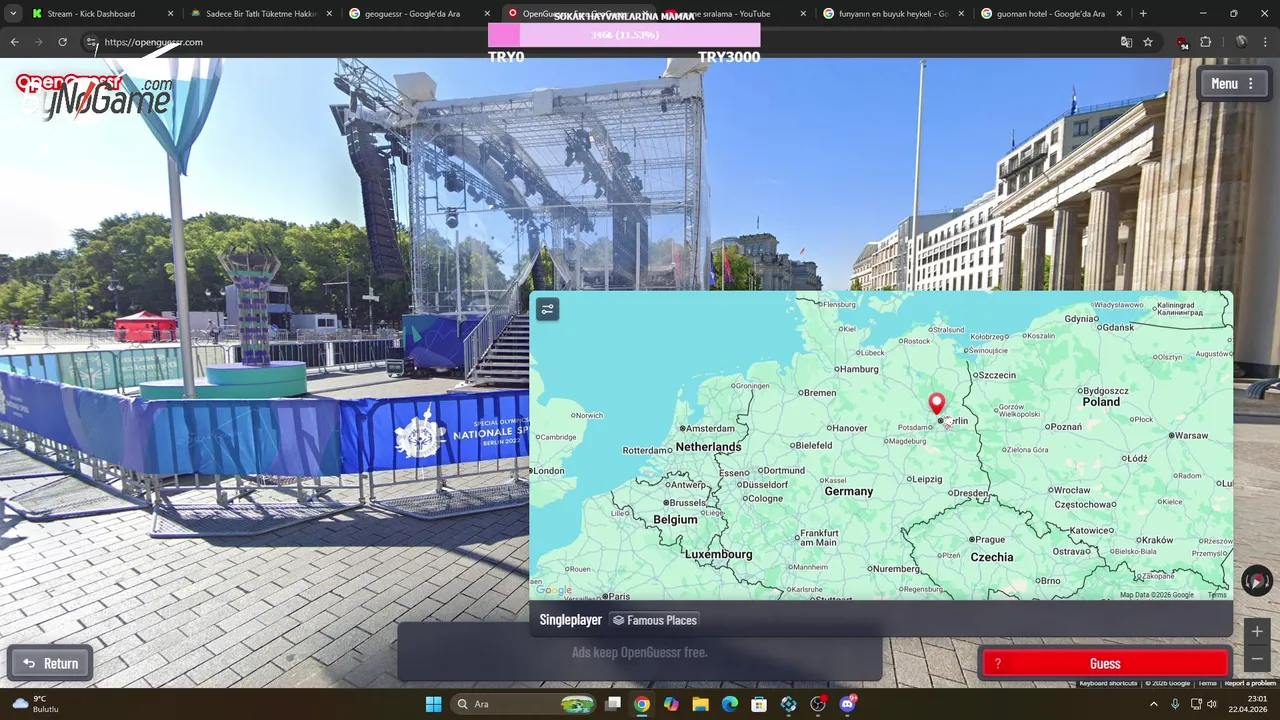Zoom out with the minus button
The image size is (1280, 720).
(1257, 659)
